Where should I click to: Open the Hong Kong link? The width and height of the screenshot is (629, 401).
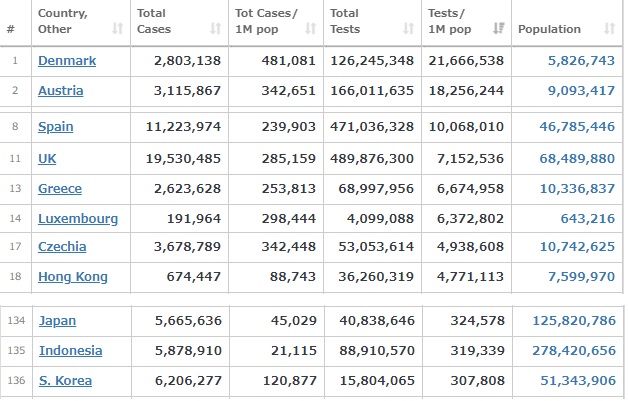[x=72, y=277]
